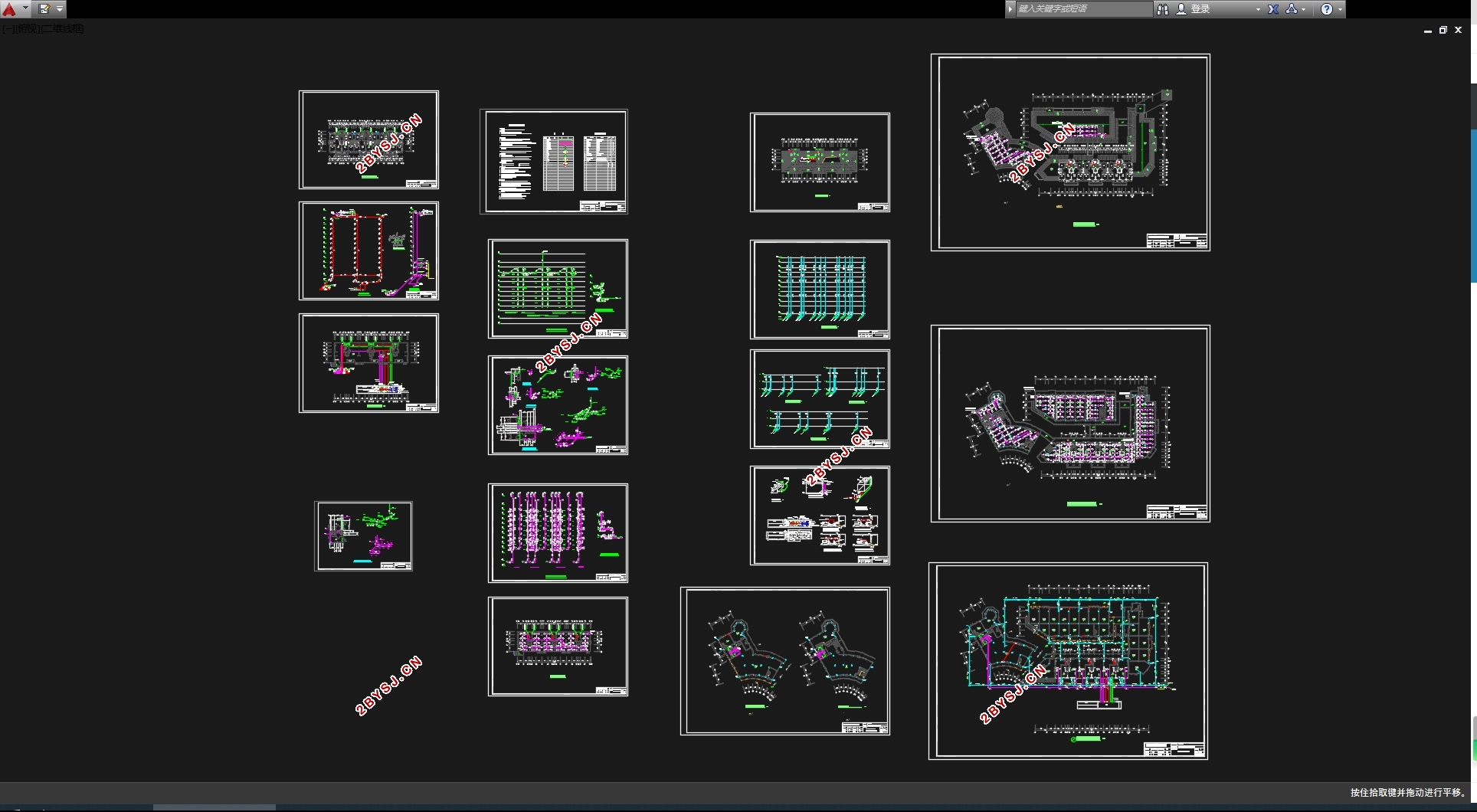Open the [二维线框] visual style menu
This screenshot has width=1477, height=812.
[63, 29]
